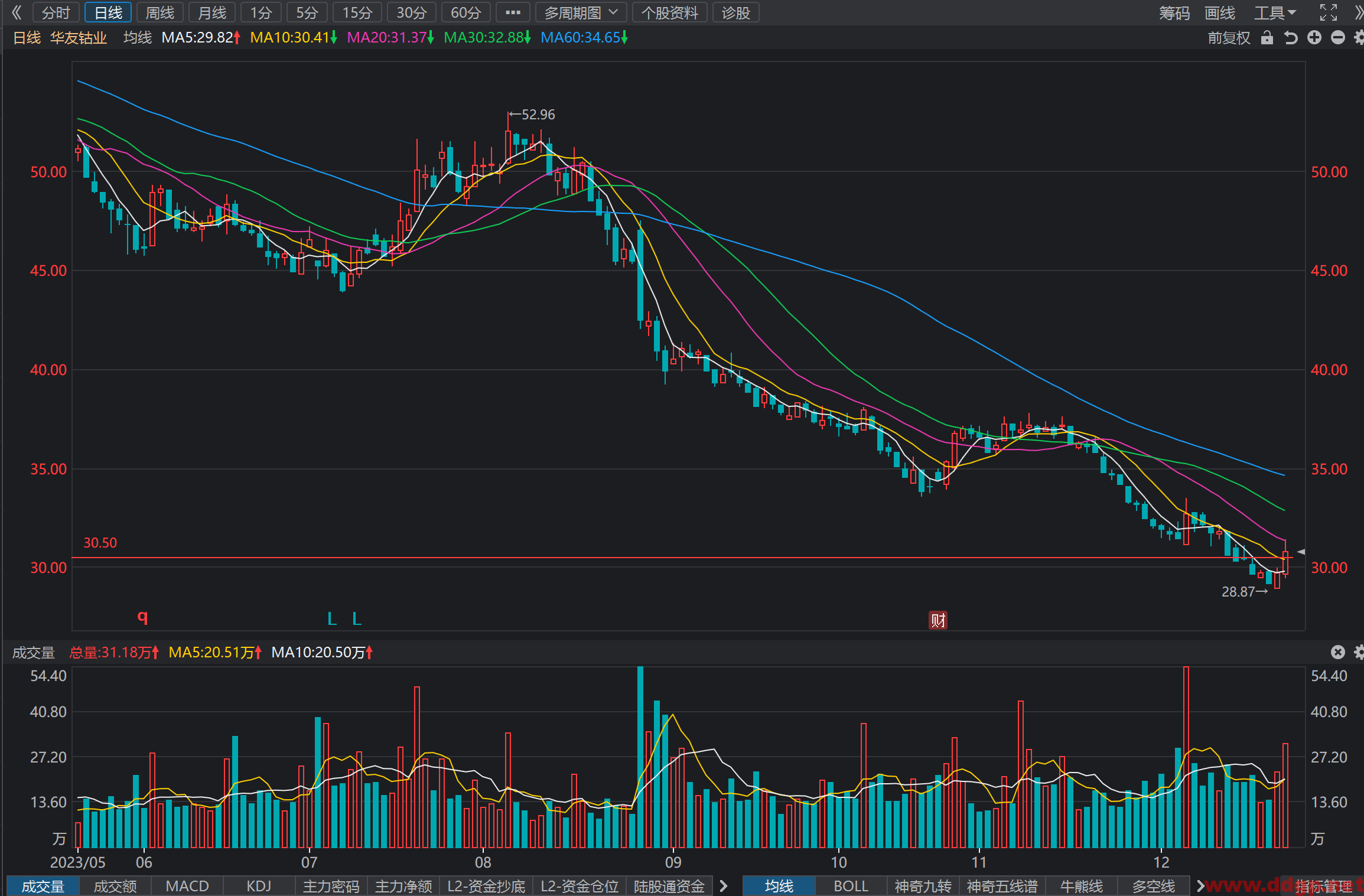Image resolution: width=1364 pixels, height=896 pixels.
Task: Click the 筹码 chip distribution button
Action: (x=1174, y=12)
